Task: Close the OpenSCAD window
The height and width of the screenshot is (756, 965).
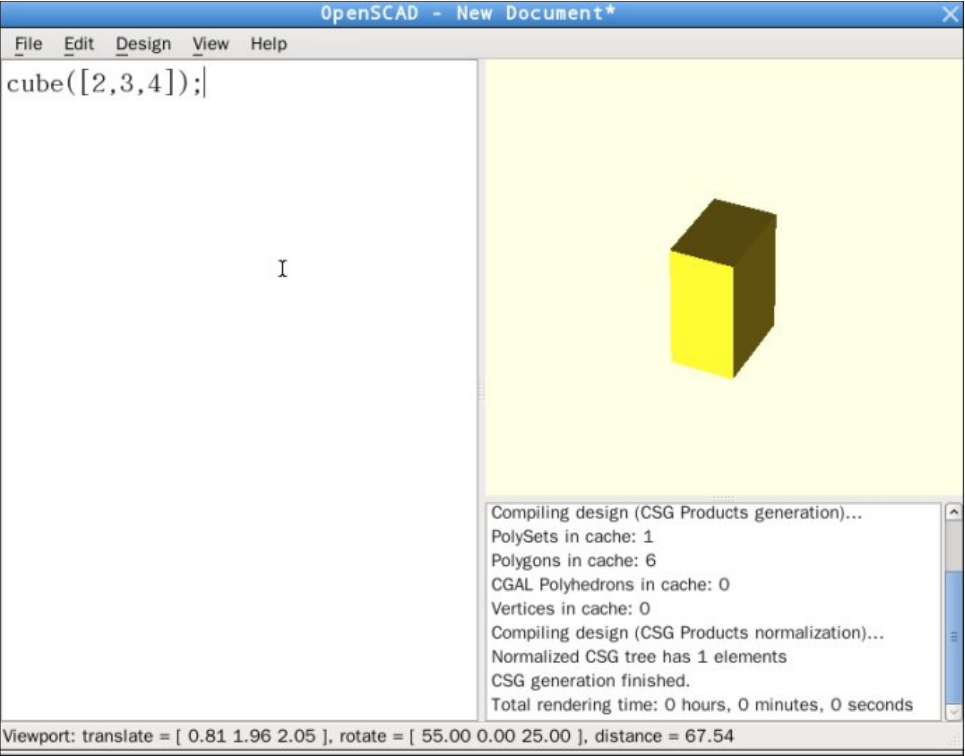Action: [950, 14]
